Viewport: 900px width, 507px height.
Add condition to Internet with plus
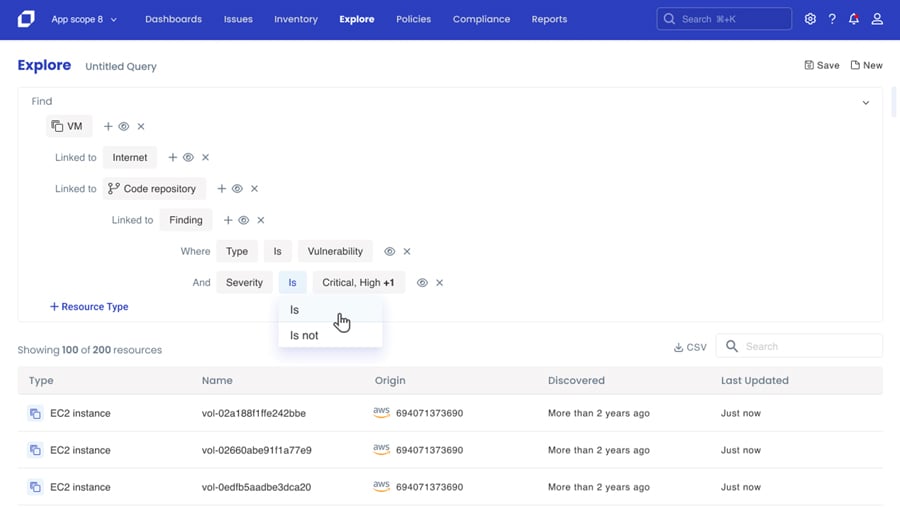pyautogui.click(x=172, y=157)
